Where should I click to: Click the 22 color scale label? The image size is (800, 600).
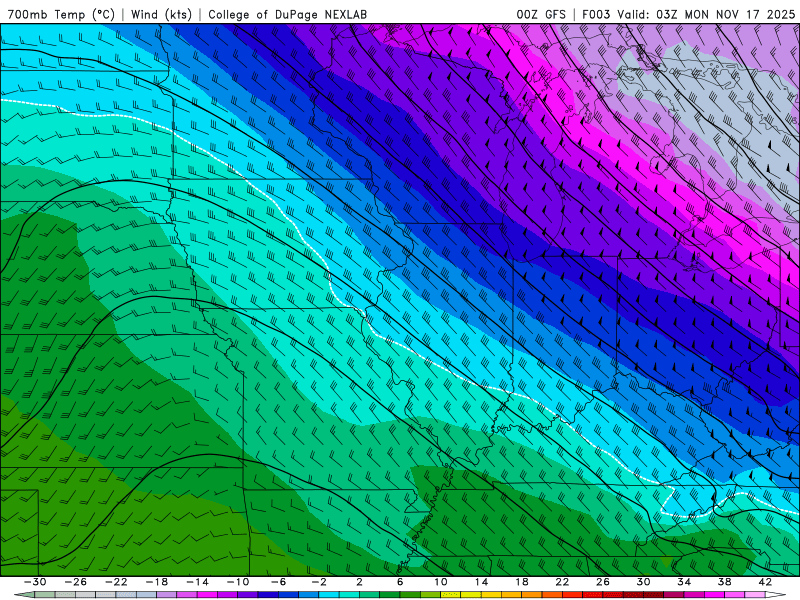click(x=562, y=582)
